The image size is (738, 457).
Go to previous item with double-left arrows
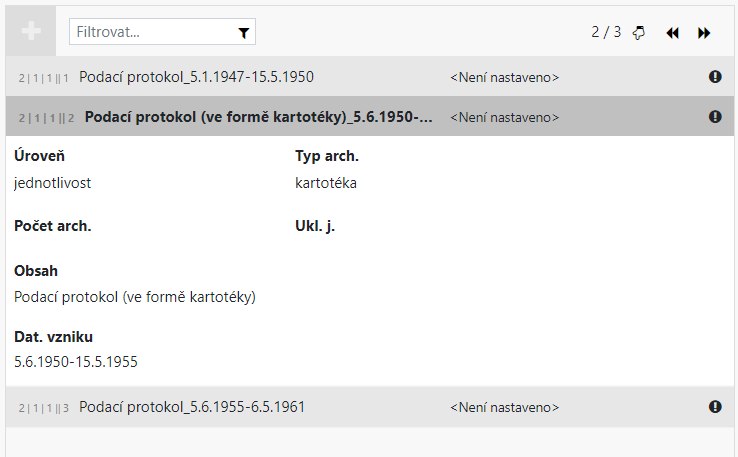coord(672,33)
